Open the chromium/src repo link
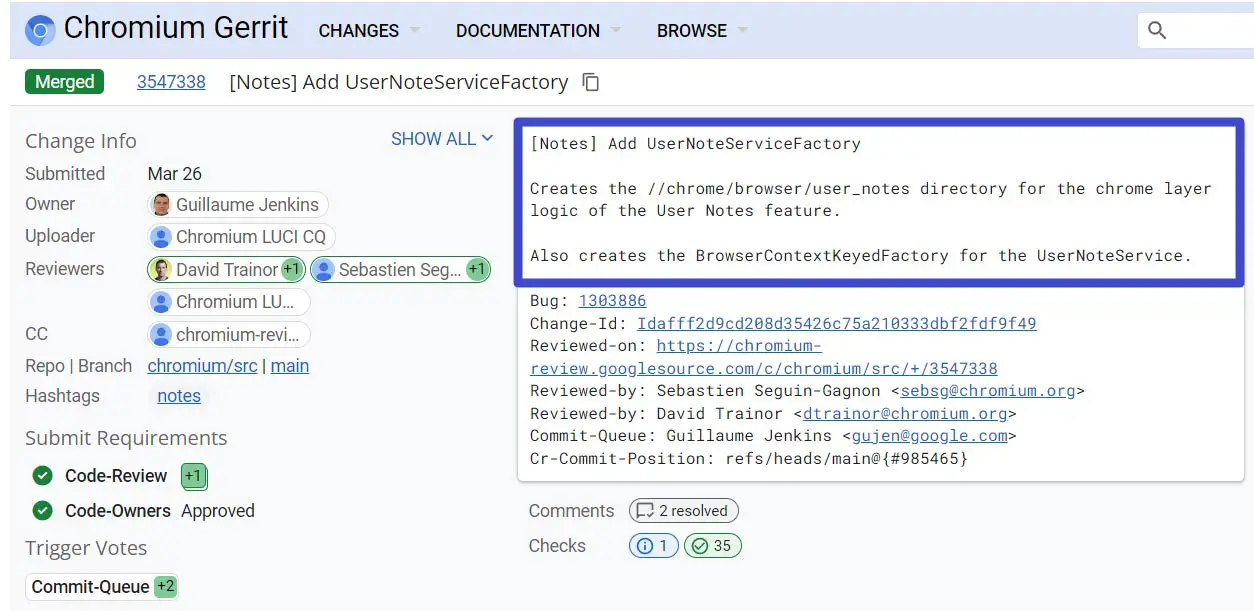Image resolution: width=1254 pixels, height=611 pixels. tap(202, 366)
